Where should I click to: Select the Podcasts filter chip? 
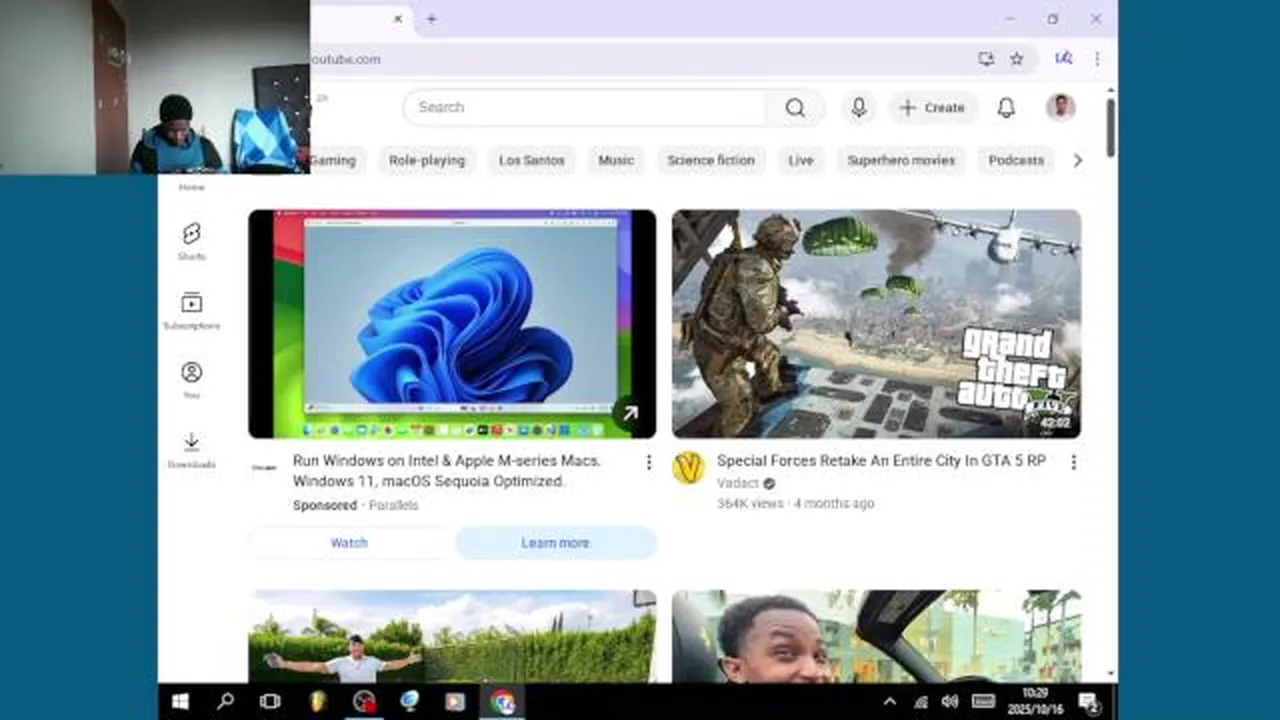pos(1016,160)
